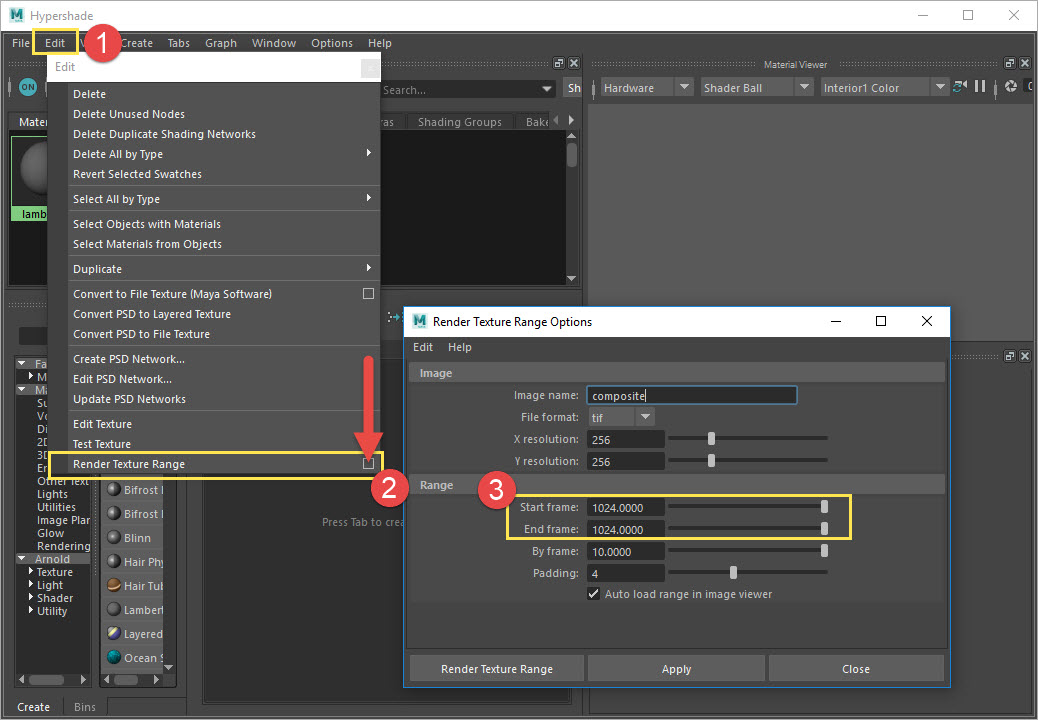Click the Apply button in Render Texture Range Options

676,667
